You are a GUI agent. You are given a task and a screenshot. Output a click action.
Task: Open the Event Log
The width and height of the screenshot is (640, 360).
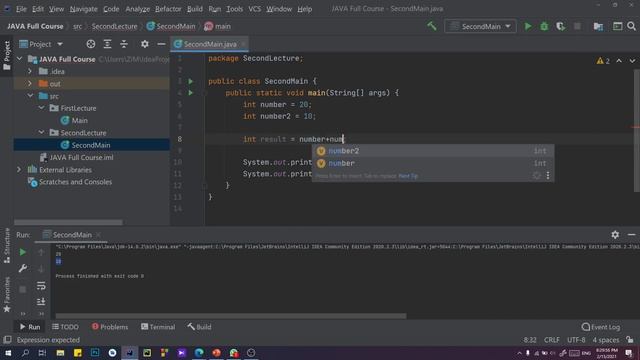click(601, 327)
